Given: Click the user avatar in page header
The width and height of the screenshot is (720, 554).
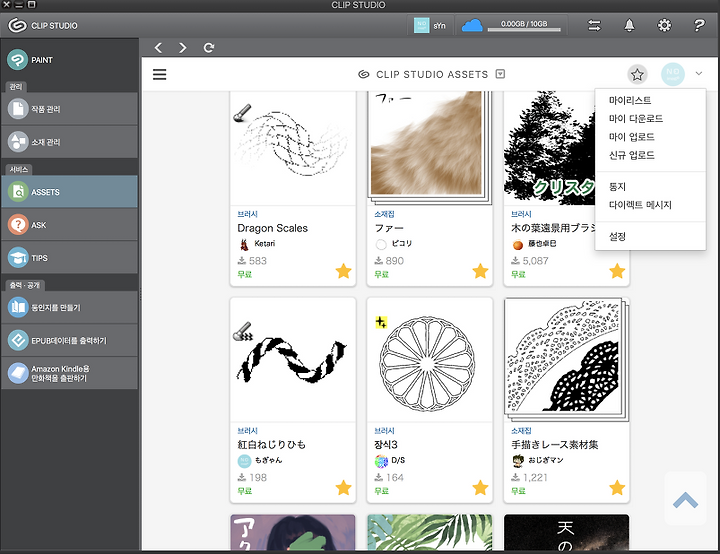Looking at the screenshot, I should (673, 74).
